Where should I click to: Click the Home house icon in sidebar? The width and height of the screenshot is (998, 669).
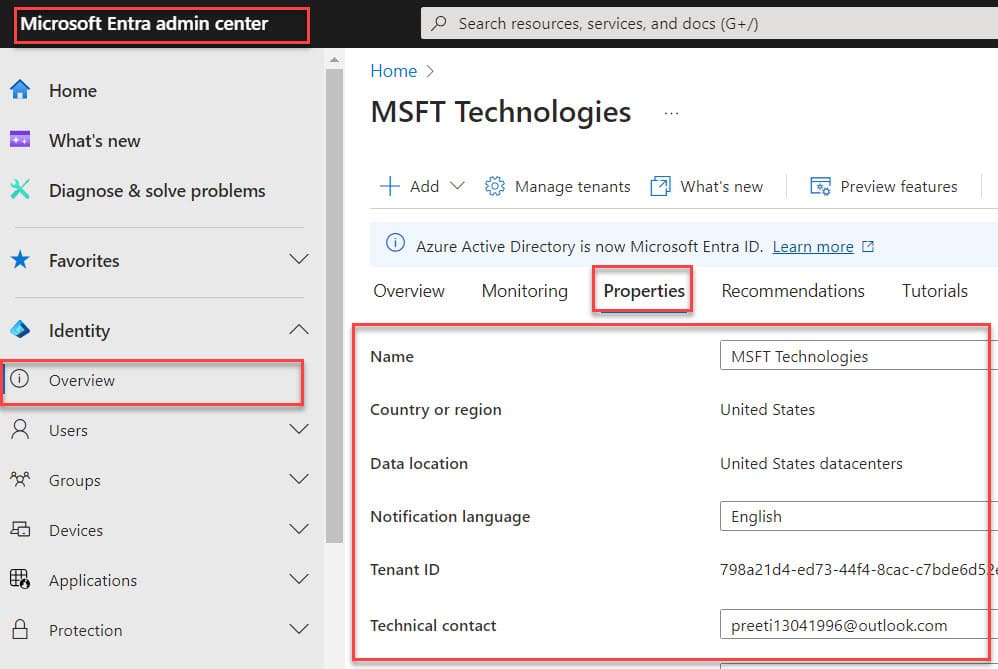click(x=20, y=90)
